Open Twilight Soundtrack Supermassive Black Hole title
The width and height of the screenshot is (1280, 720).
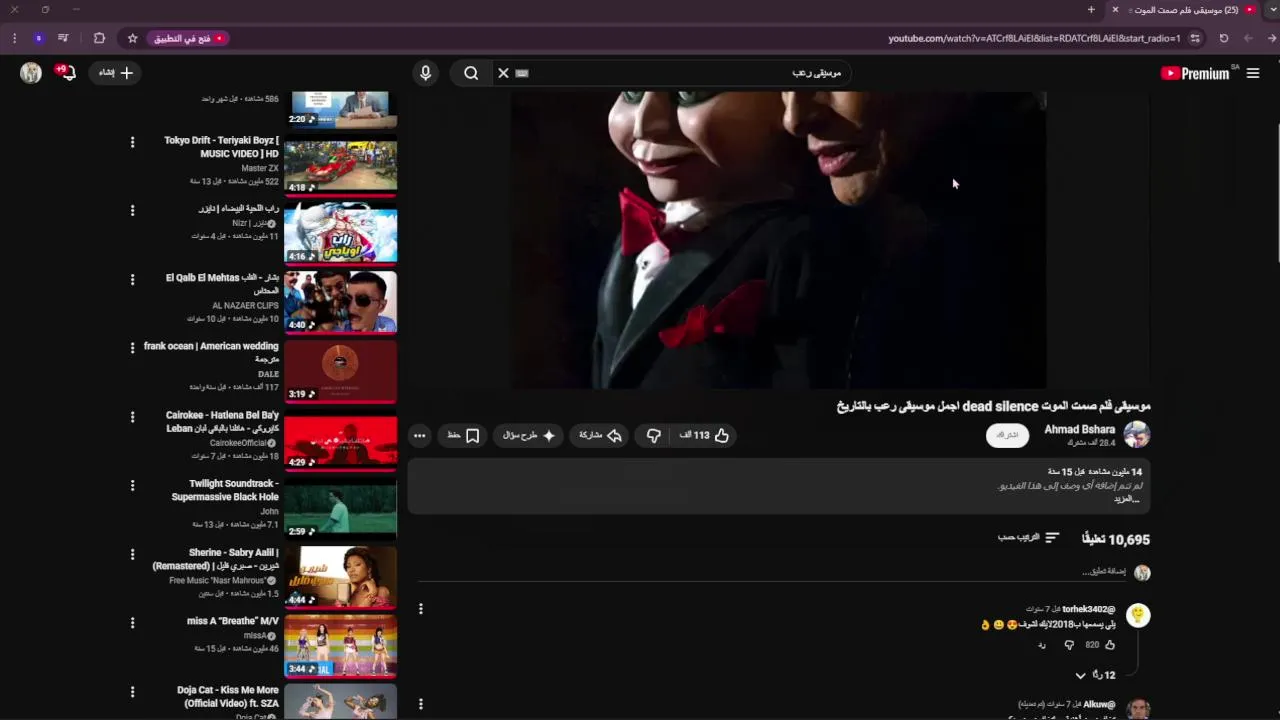225,490
